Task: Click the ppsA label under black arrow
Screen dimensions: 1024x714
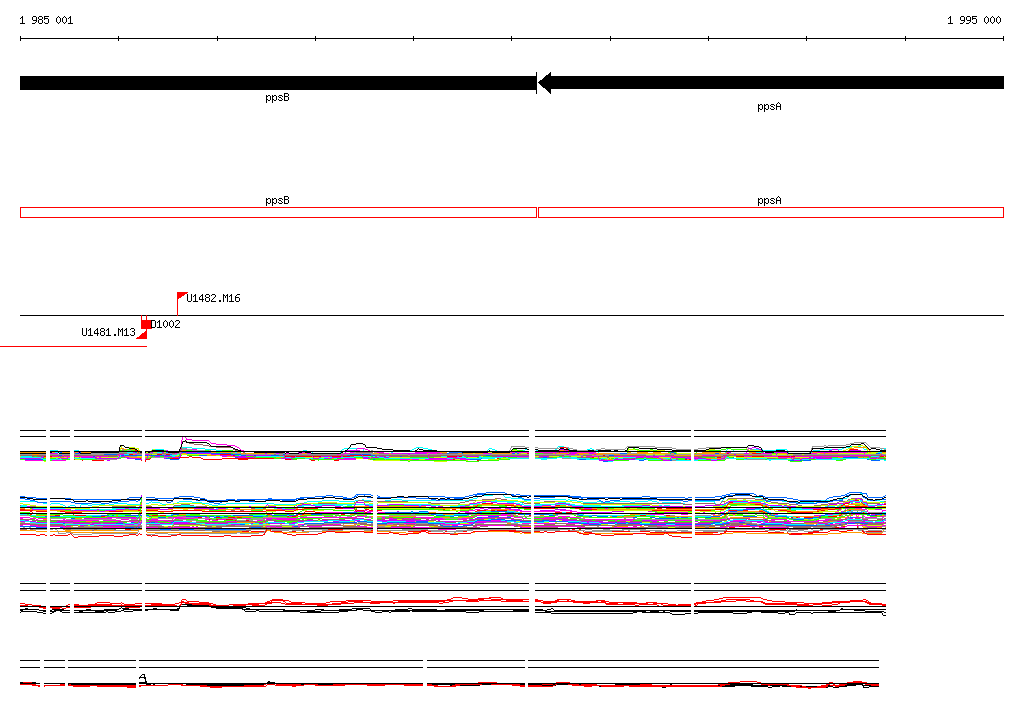Action: click(769, 107)
